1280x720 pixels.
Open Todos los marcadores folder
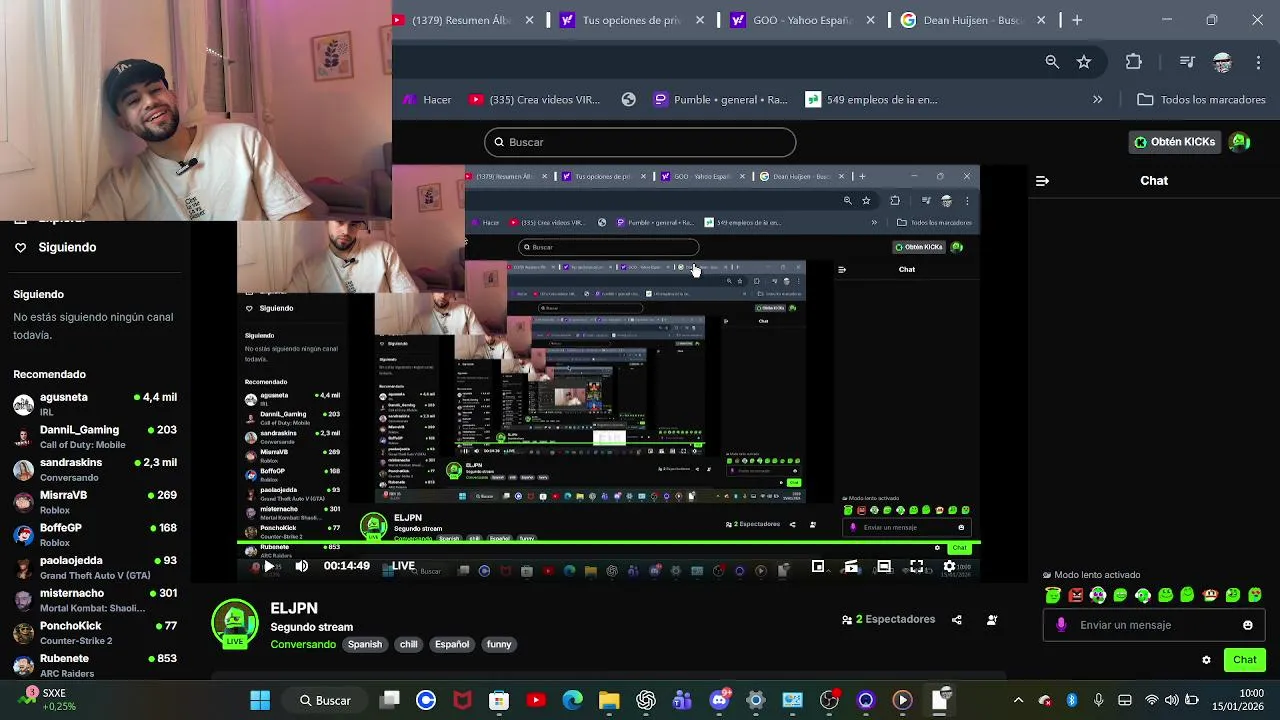(1202, 100)
